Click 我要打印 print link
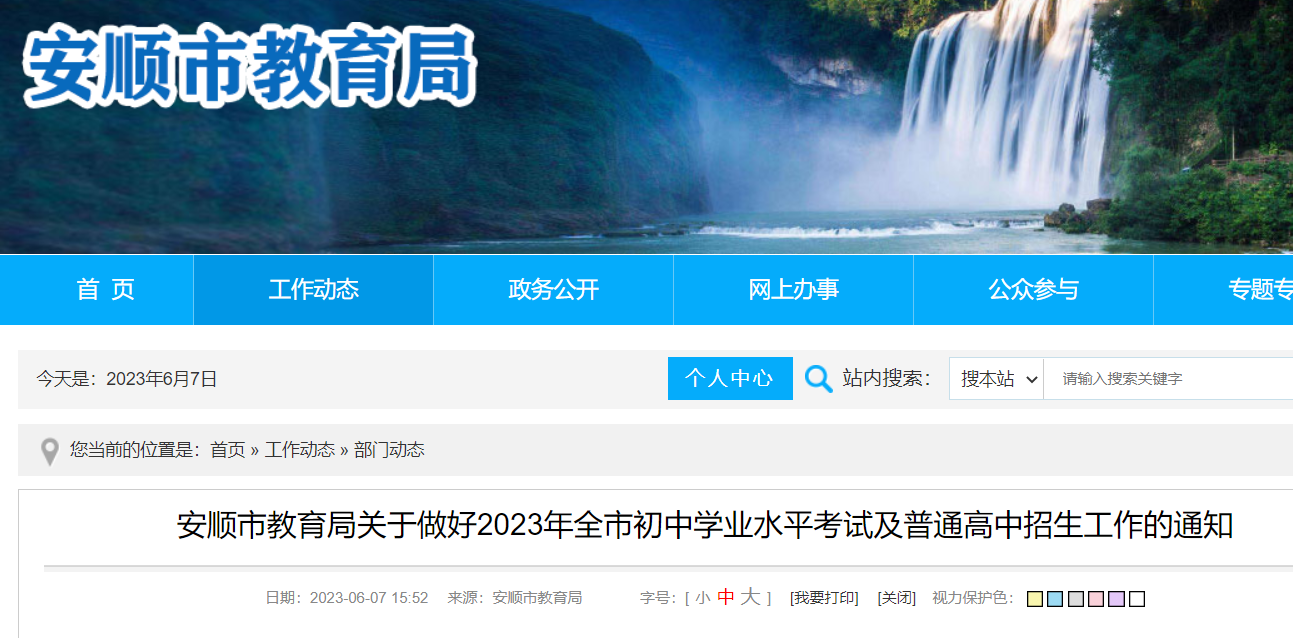This screenshot has height=638, width=1293. 824,598
